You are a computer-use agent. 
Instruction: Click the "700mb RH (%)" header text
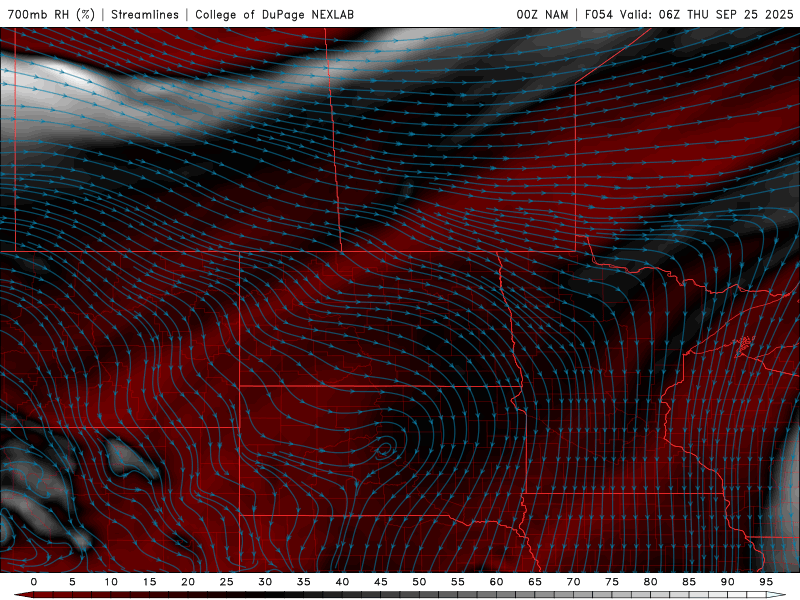point(51,14)
